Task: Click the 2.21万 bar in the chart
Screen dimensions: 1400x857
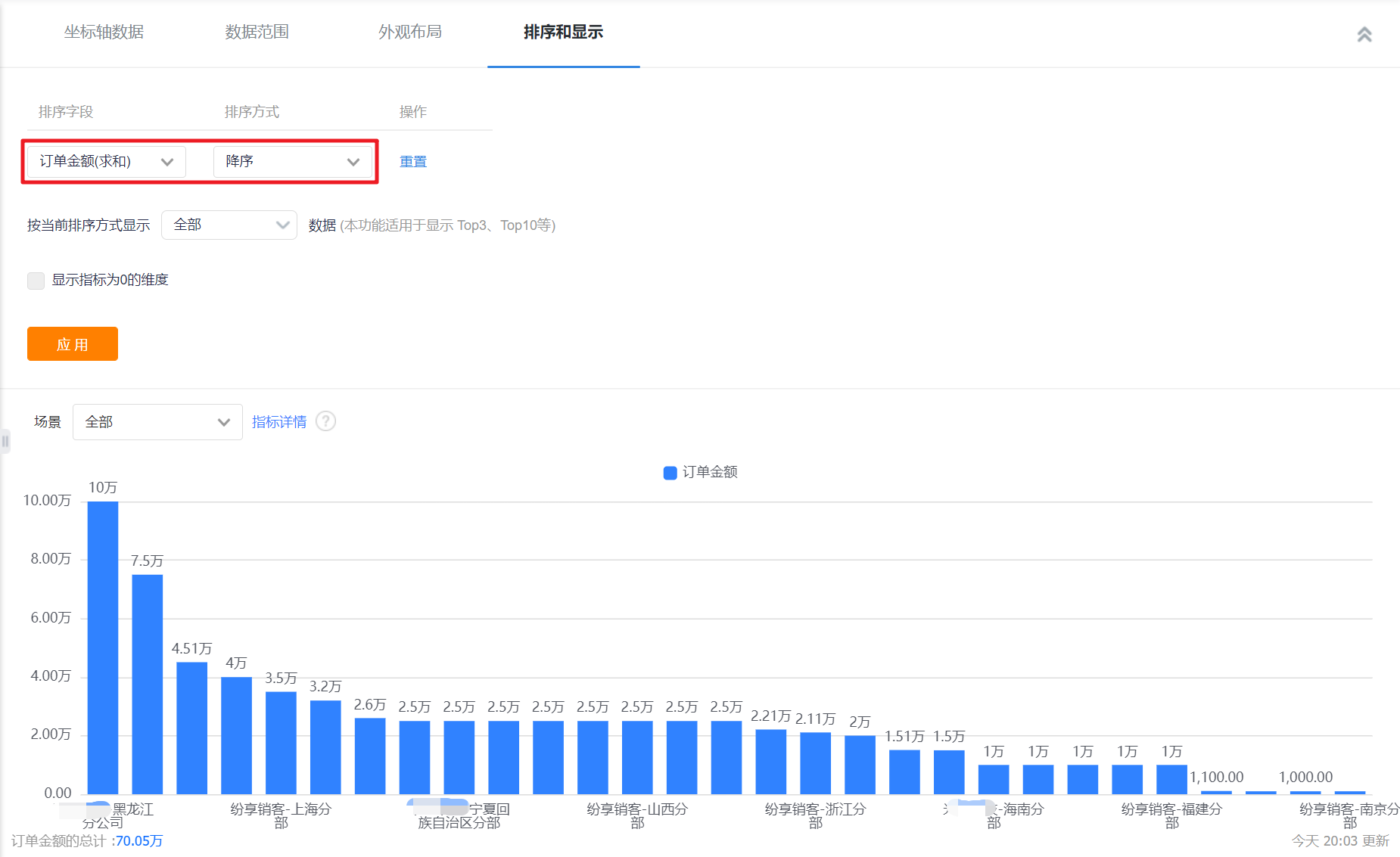Action: tap(771, 762)
